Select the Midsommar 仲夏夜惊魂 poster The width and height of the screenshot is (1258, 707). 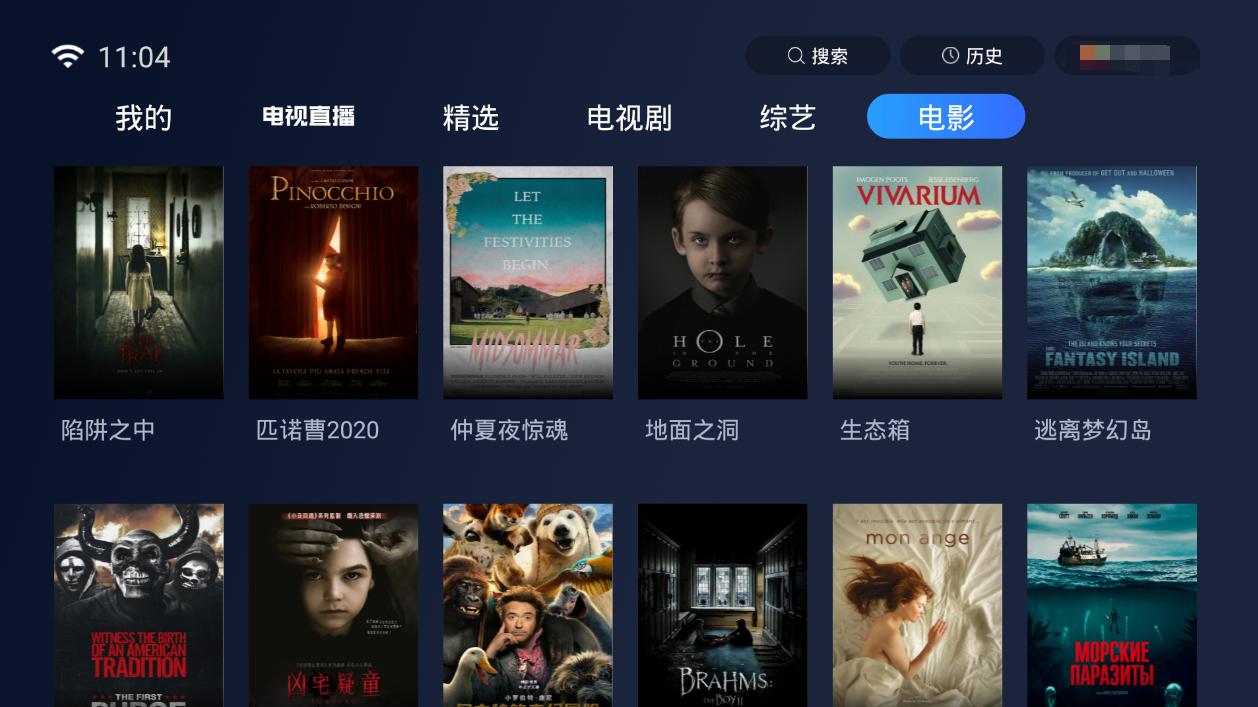[528, 282]
